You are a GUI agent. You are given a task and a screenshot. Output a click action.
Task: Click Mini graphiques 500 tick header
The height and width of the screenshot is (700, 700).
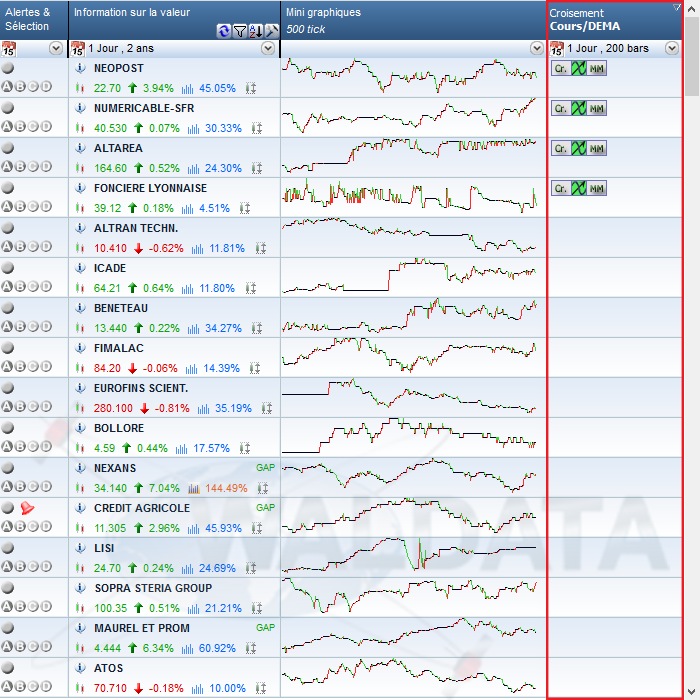coord(413,20)
